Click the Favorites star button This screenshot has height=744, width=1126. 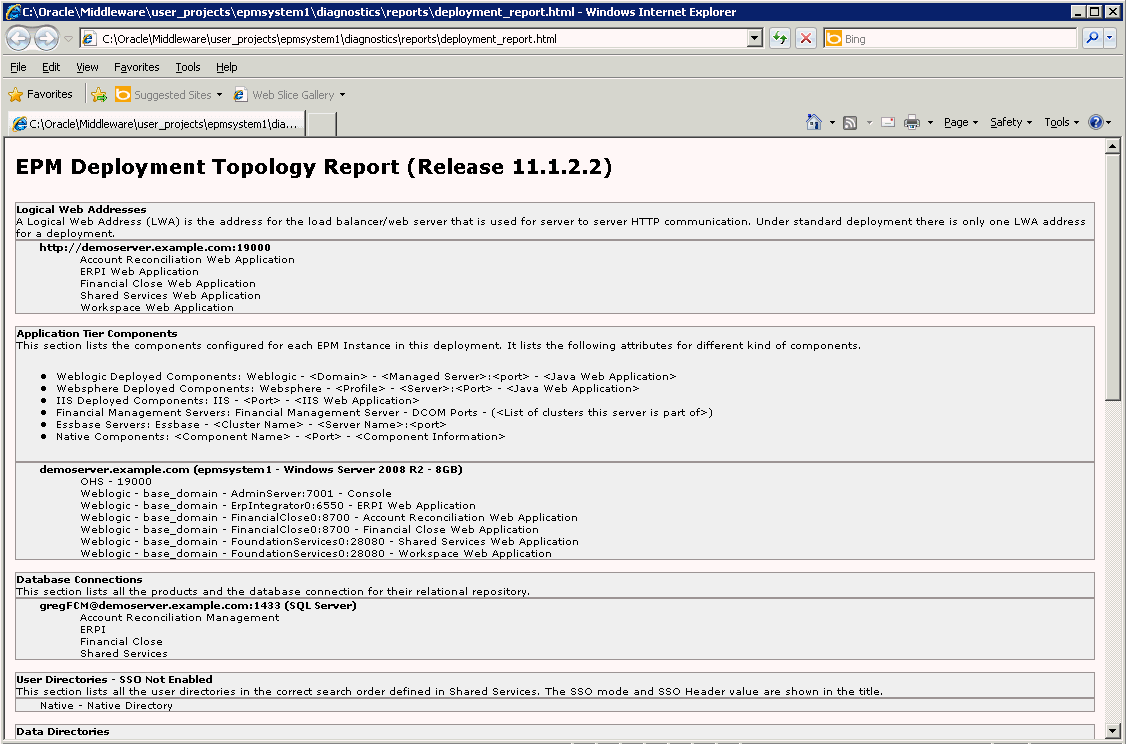pyautogui.click(x=40, y=94)
